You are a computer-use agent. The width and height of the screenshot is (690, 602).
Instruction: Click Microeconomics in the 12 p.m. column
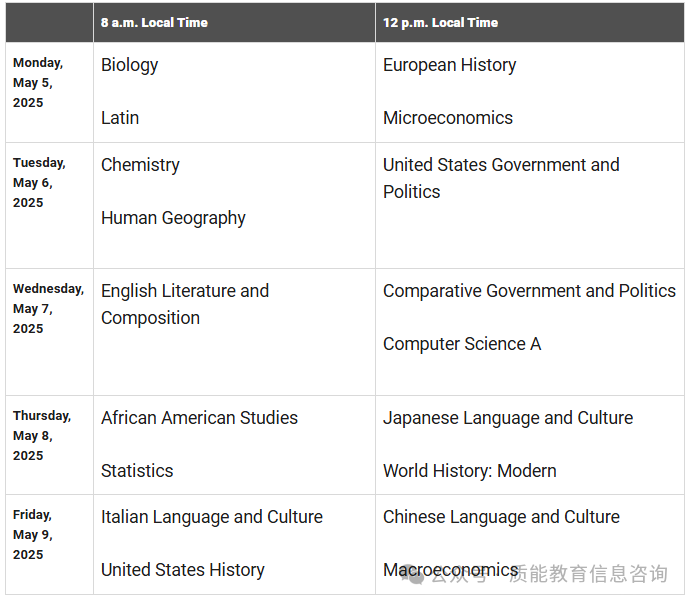tap(448, 118)
